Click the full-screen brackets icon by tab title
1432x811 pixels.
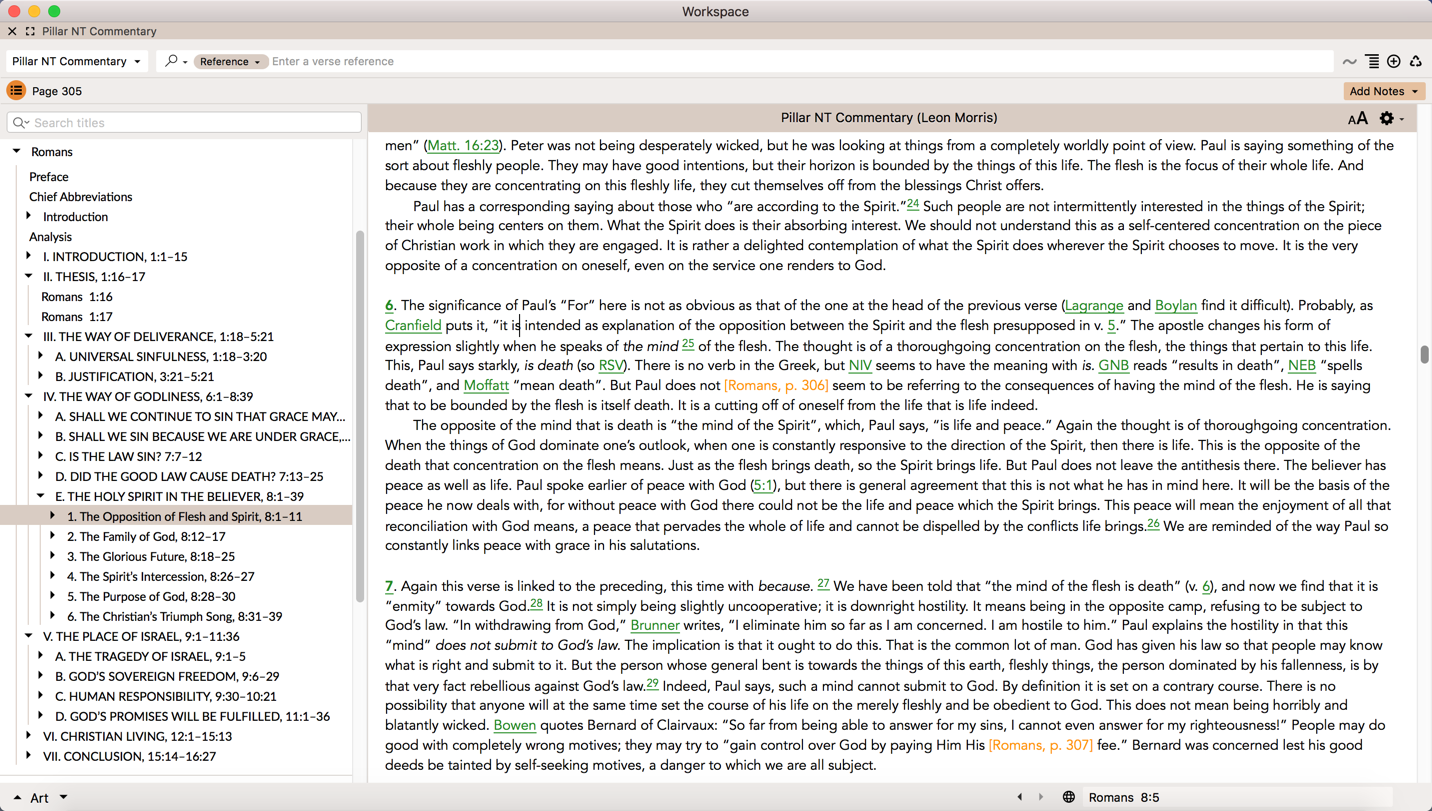(x=30, y=32)
